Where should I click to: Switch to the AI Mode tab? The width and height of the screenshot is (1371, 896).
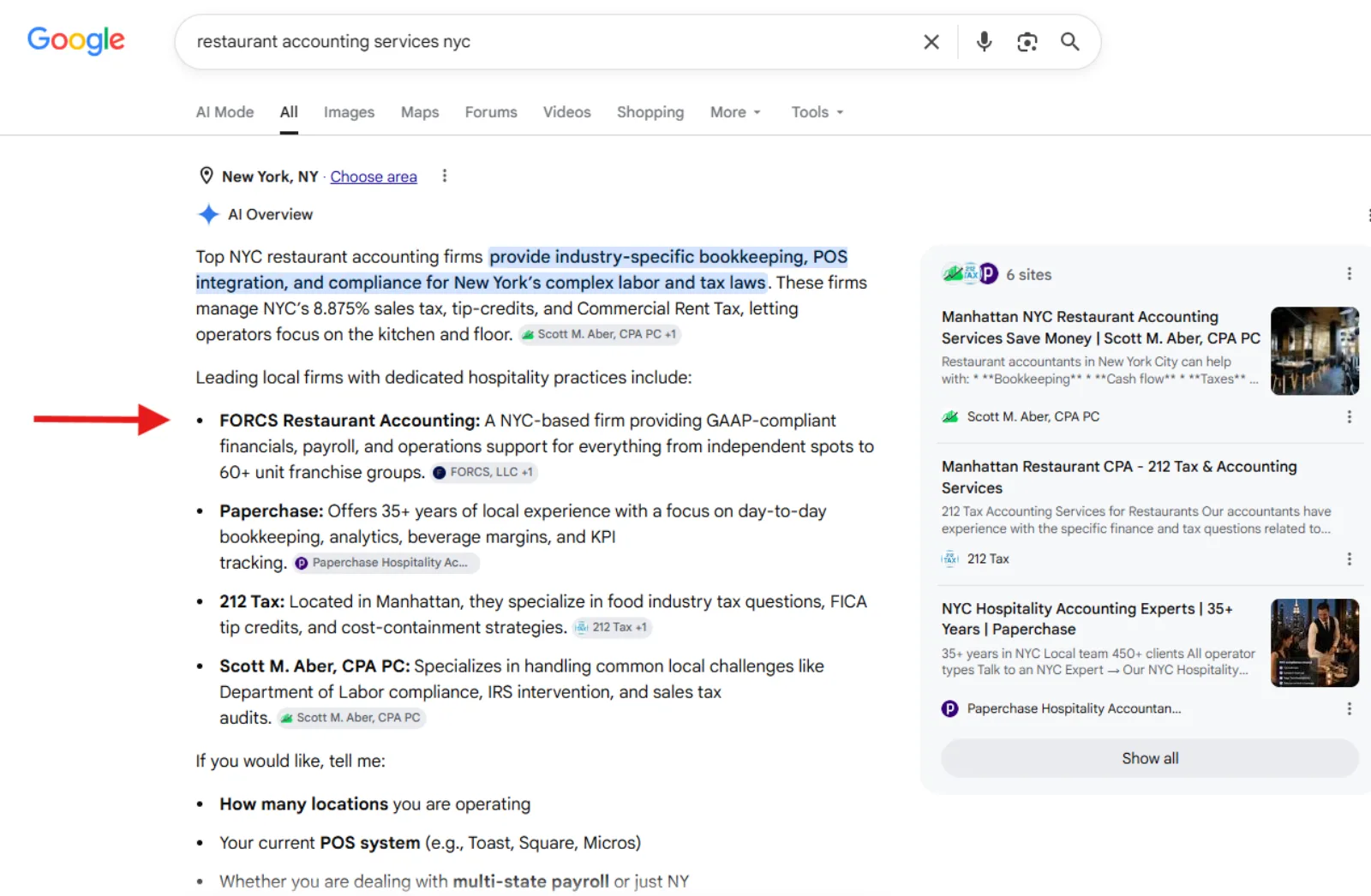[225, 112]
